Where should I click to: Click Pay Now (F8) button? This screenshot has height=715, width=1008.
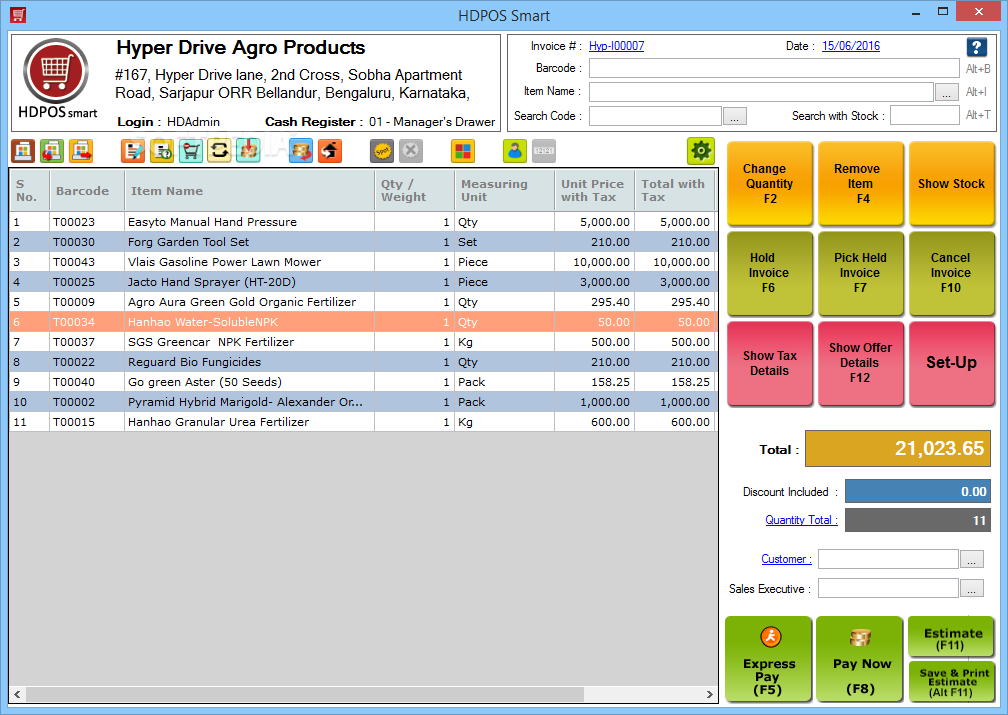(861, 659)
